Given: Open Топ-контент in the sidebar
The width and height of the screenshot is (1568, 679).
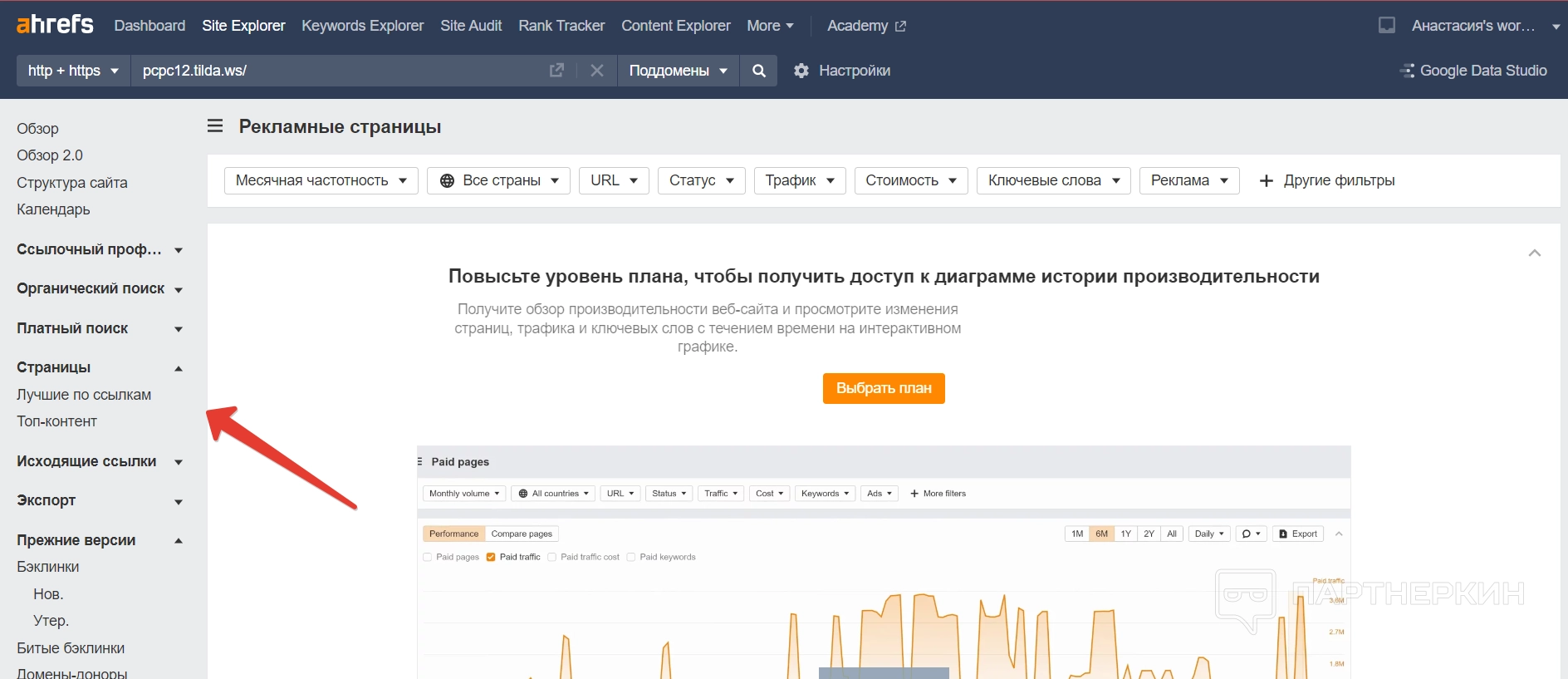Looking at the screenshot, I should pyautogui.click(x=56, y=421).
